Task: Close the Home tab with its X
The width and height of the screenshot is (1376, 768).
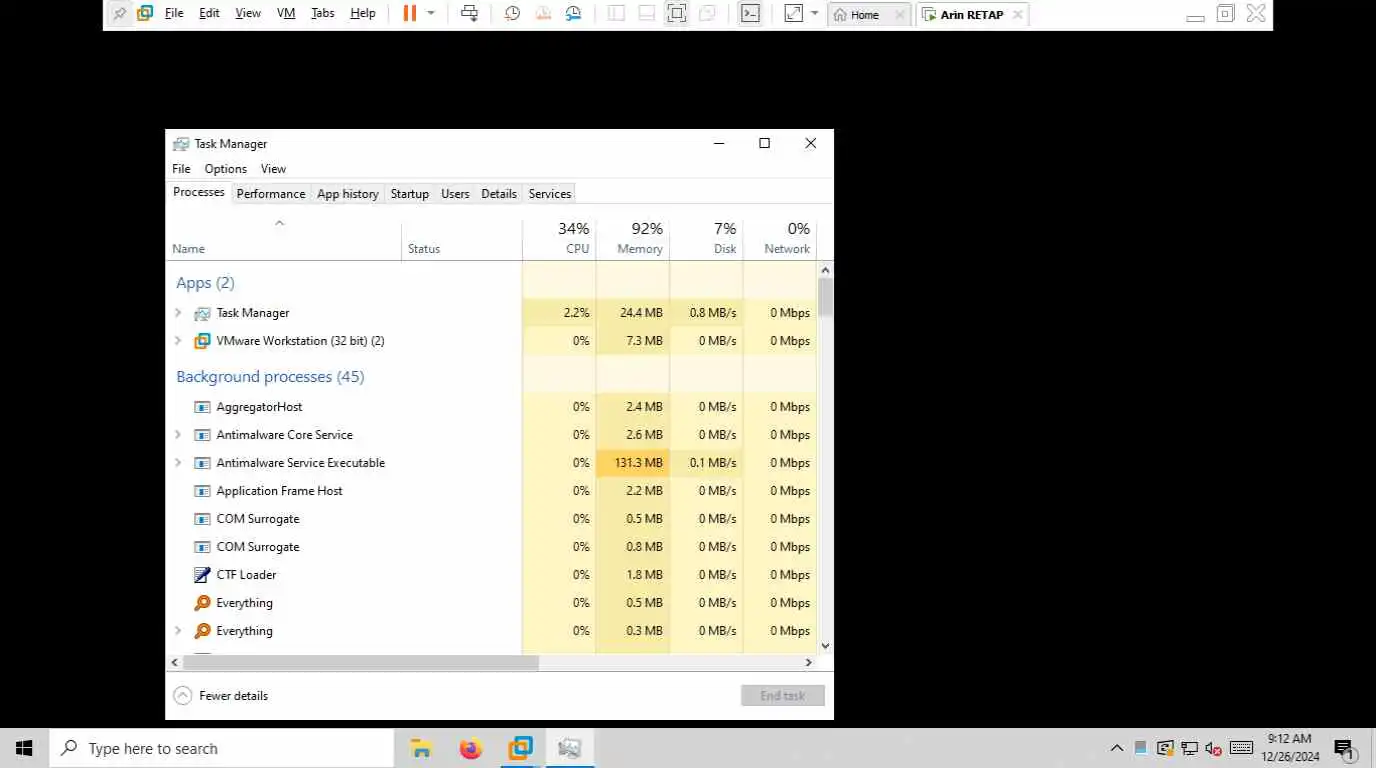Action: [x=900, y=15]
